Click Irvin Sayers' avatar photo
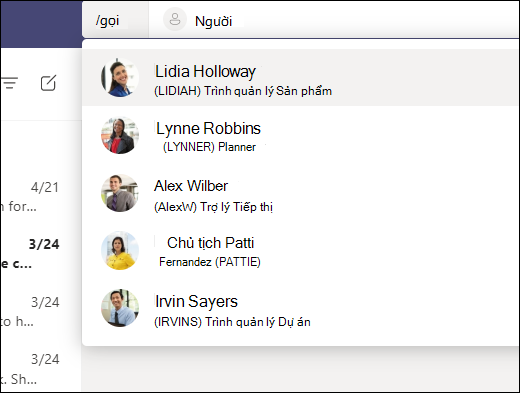Image resolution: width=520 pixels, height=393 pixels. point(120,308)
